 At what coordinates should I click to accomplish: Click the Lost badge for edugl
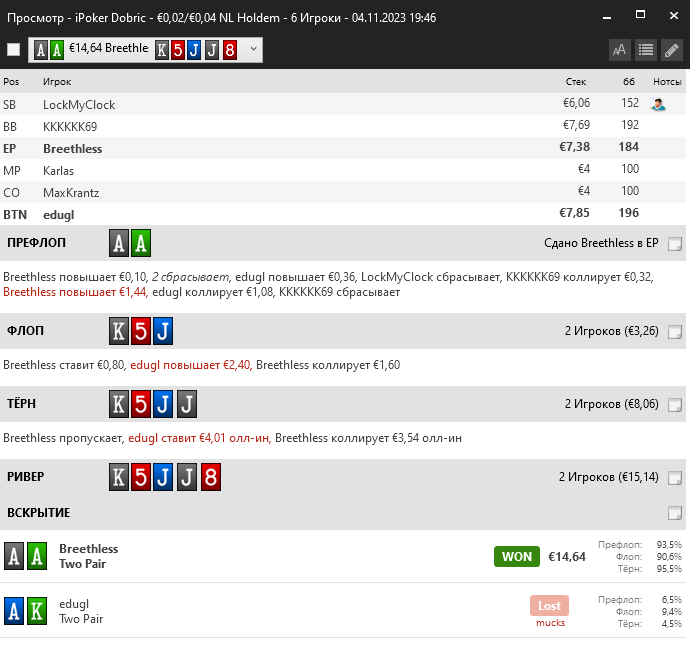coord(549,606)
